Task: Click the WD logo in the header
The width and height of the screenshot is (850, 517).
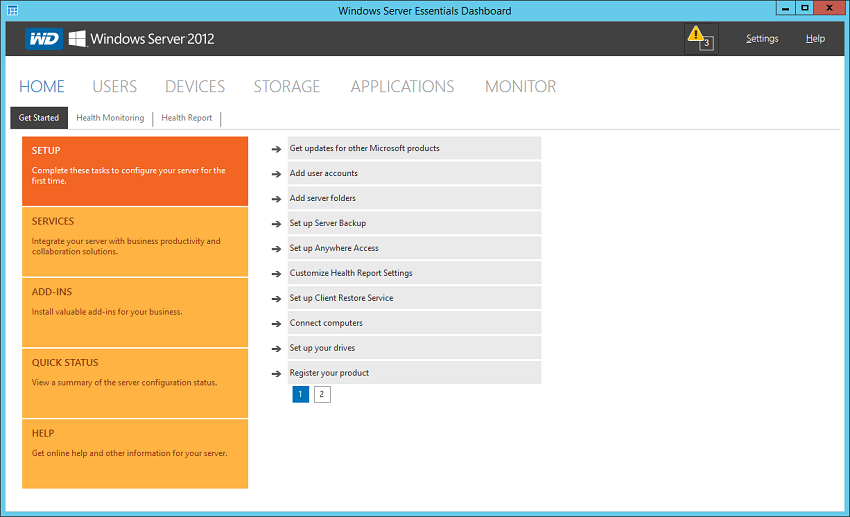Action: (x=43, y=38)
